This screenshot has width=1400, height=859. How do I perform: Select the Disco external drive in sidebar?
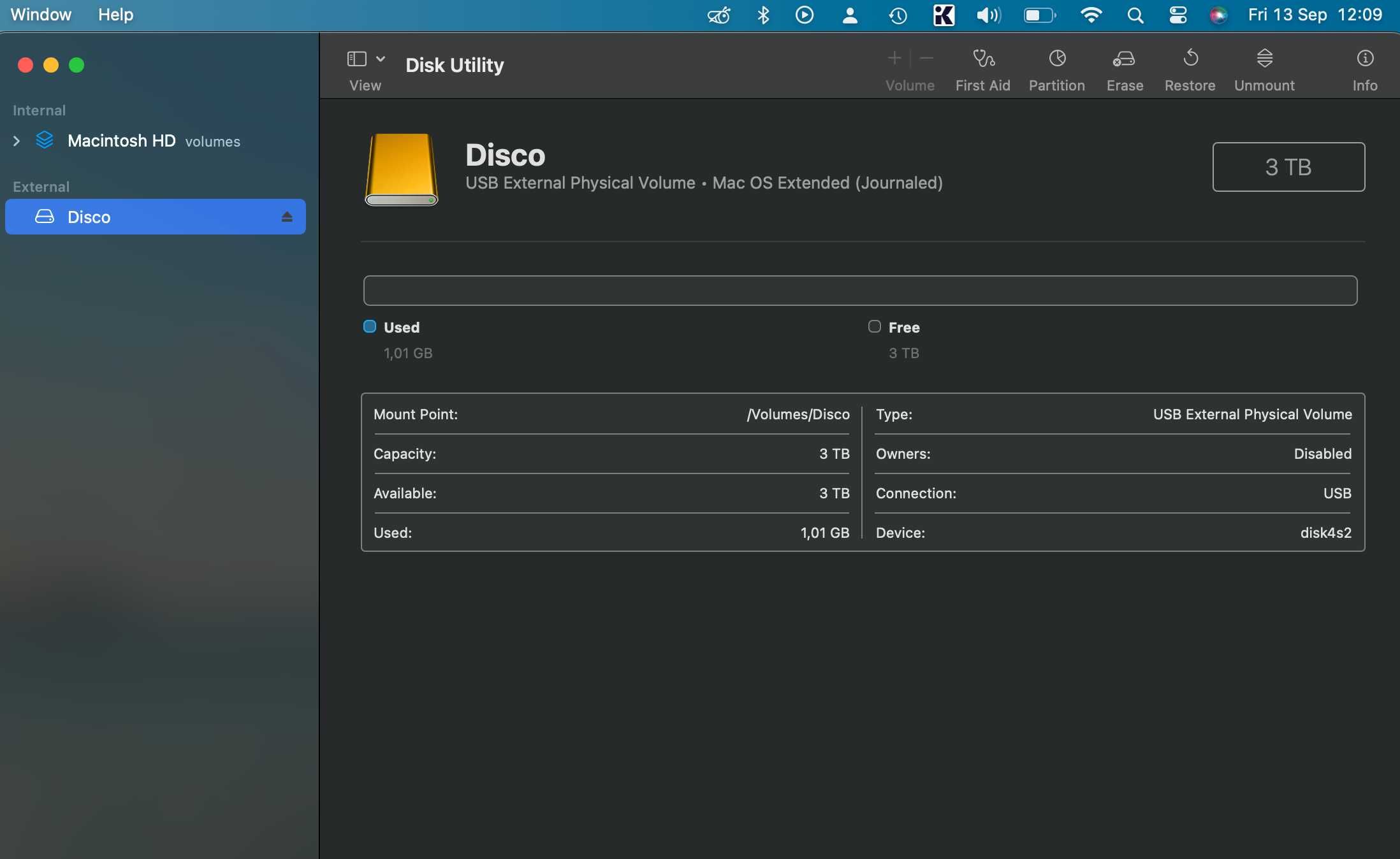[156, 217]
